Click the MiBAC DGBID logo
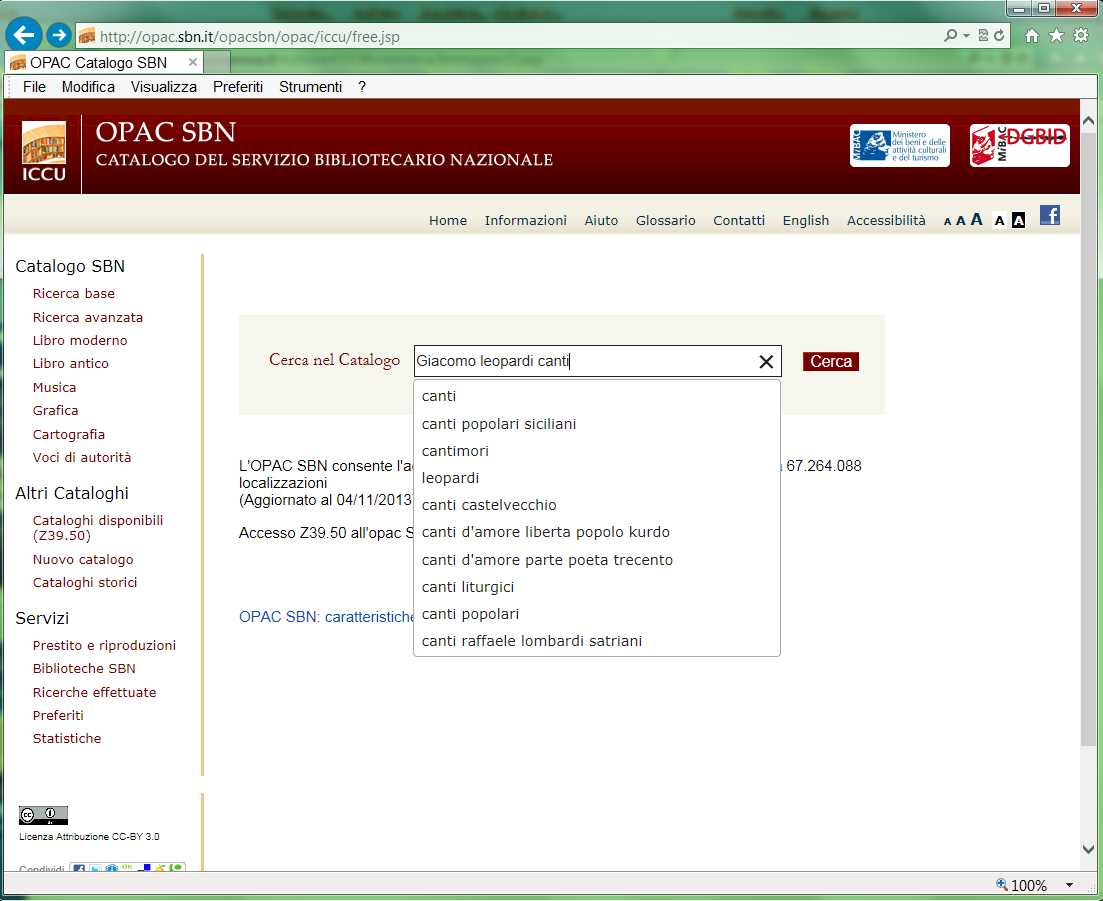Image resolution: width=1103 pixels, height=901 pixels. pyautogui.click(x=1019, y=146)
